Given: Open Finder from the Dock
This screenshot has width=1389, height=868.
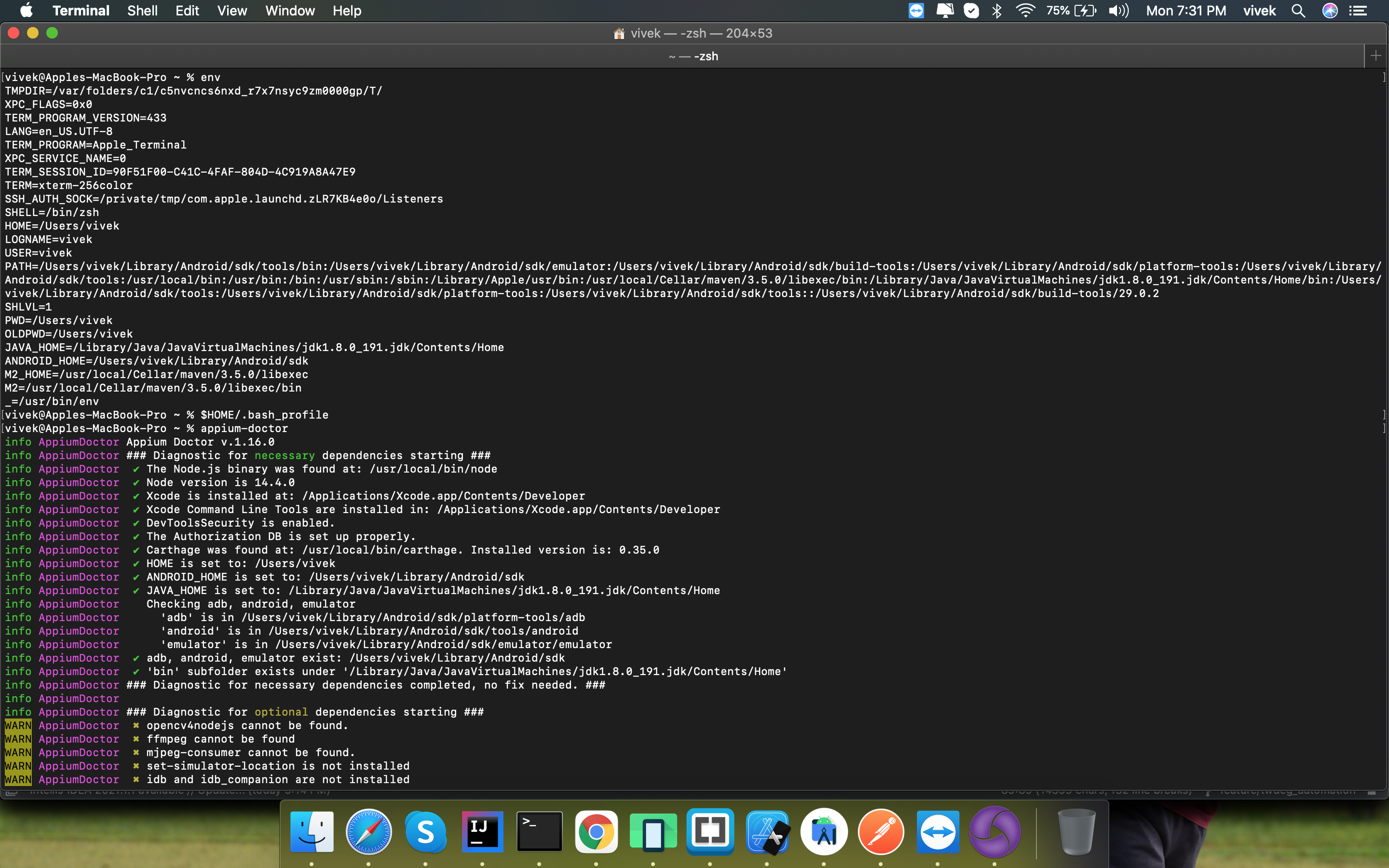Looking at the screenshot, I should pyautogui.click(x=312, y=831).
